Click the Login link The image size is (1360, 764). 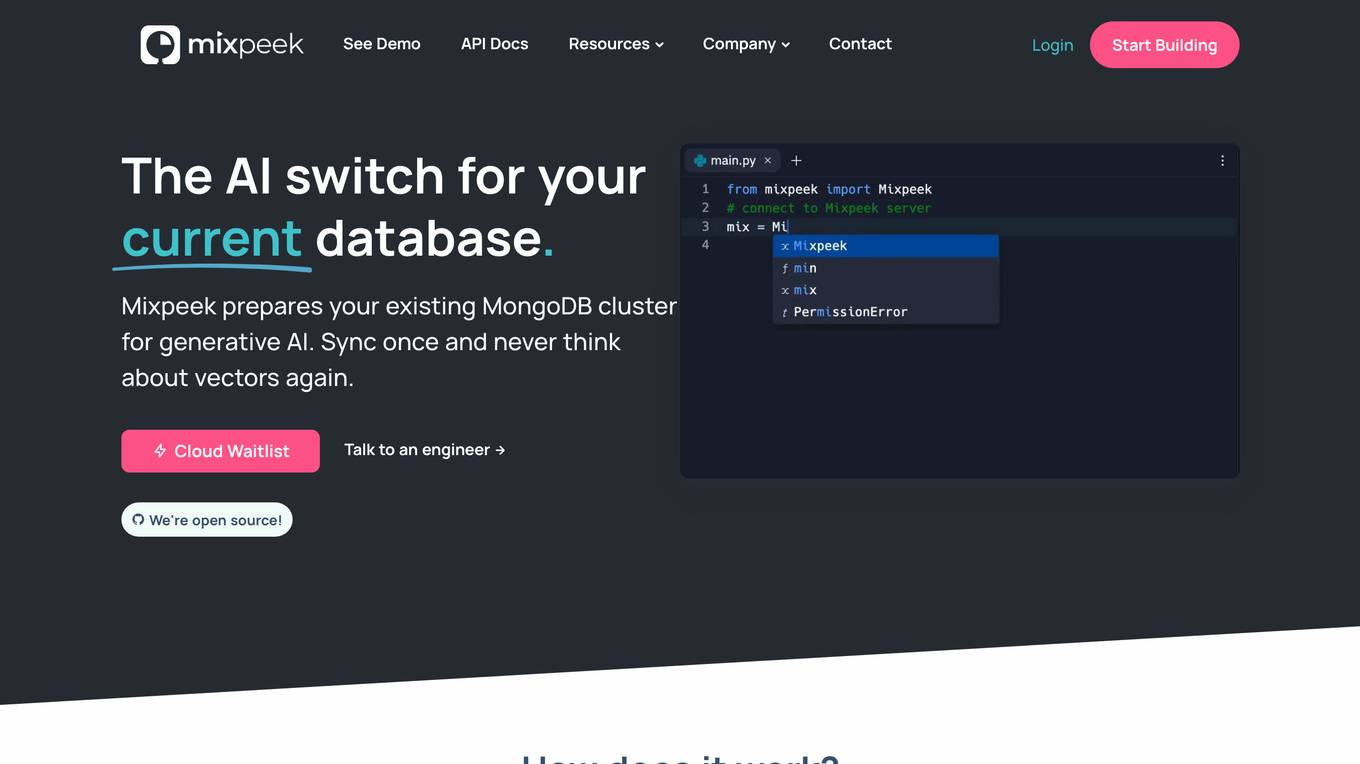point(1052,45)
